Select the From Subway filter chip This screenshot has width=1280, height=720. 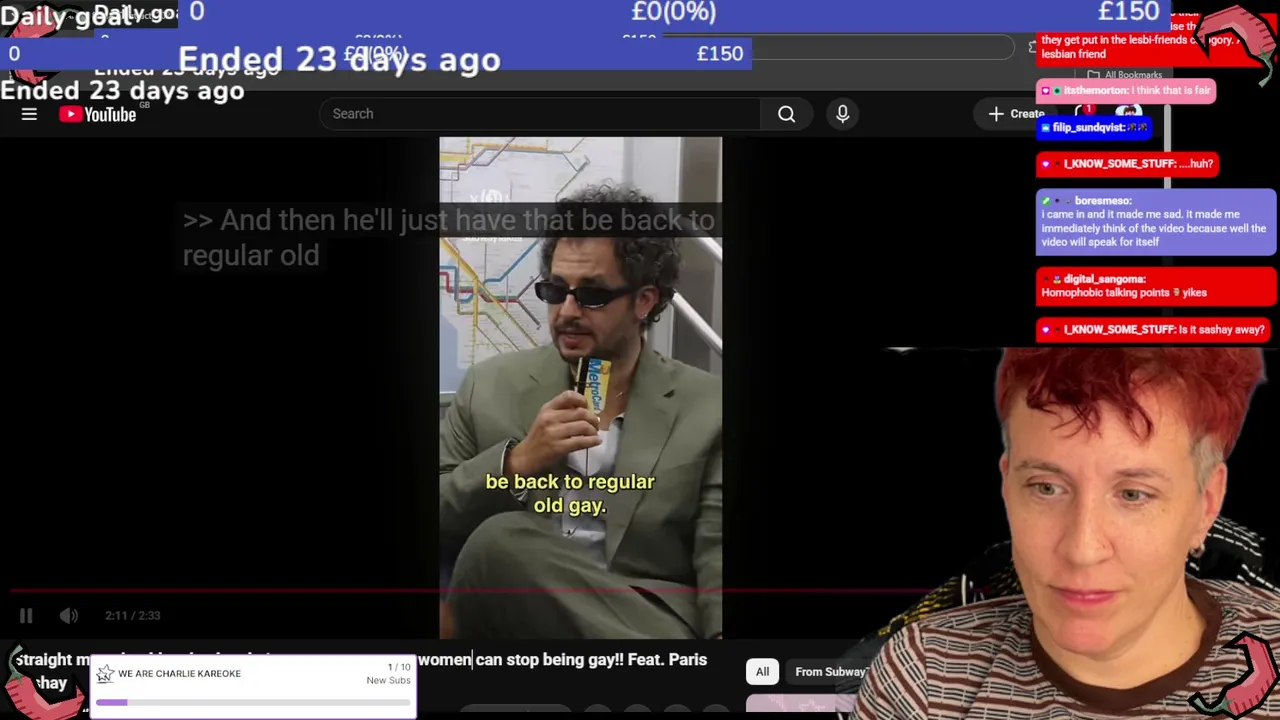point(830,672)
